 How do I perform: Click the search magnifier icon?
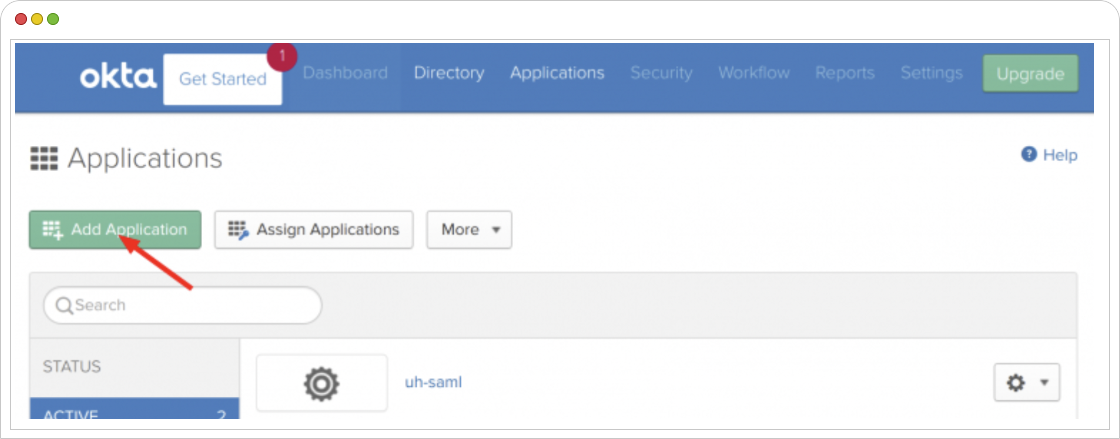[x=64, y=306]
